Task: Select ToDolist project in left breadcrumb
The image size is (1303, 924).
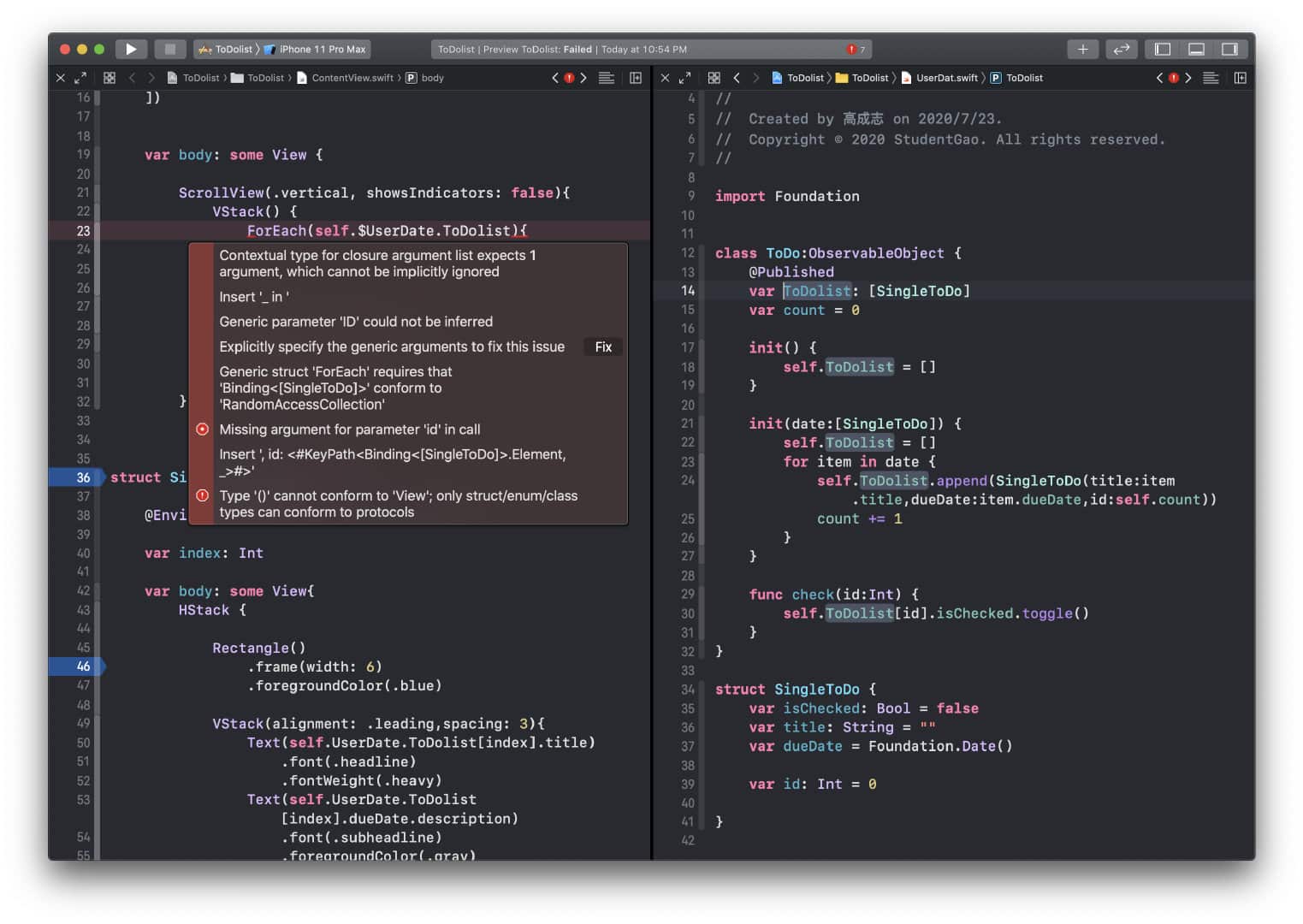Action: [193, 78]
